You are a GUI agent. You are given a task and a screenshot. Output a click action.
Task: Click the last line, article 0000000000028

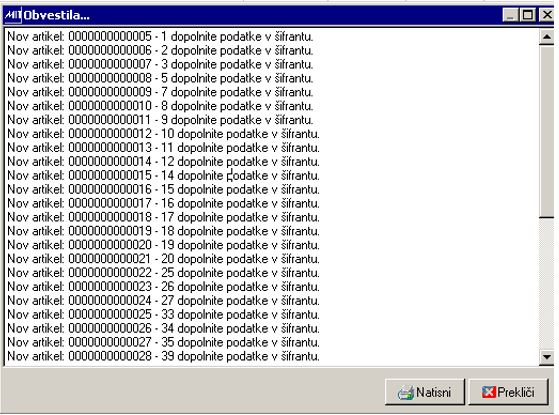[163, 357]
